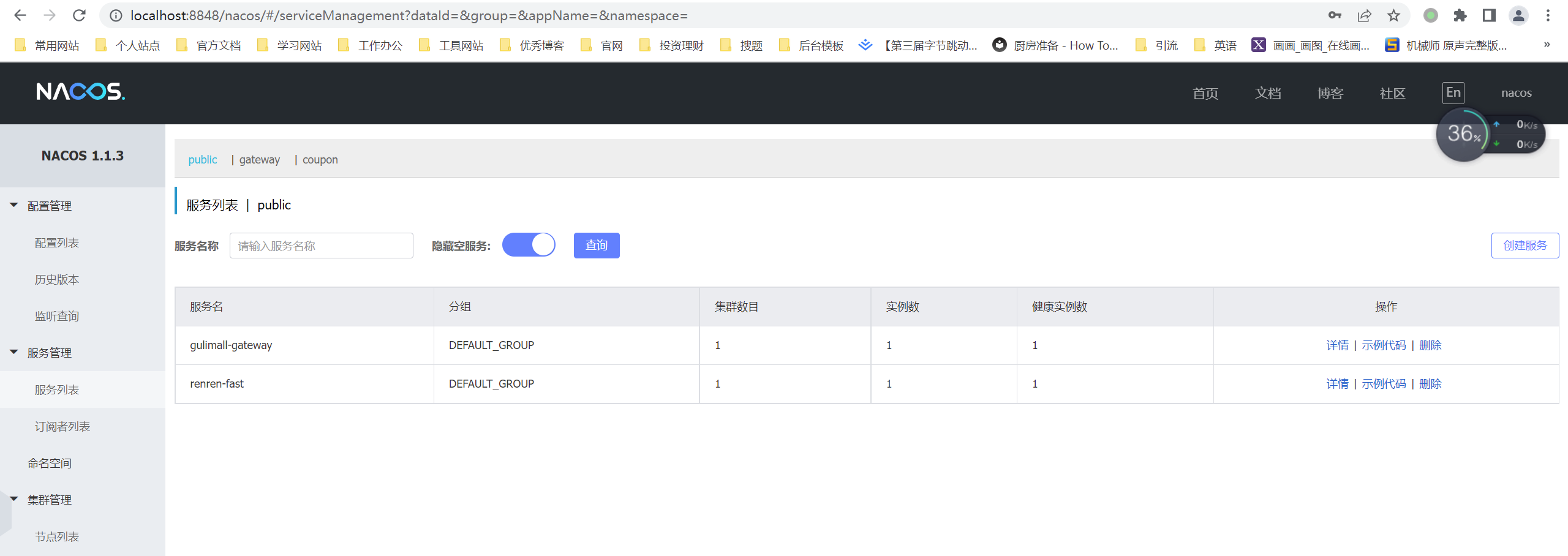Image resolution: width=1568 pixels, height=556 pixels.
Task: Switch language with the En button
Action: point(1453,92)
